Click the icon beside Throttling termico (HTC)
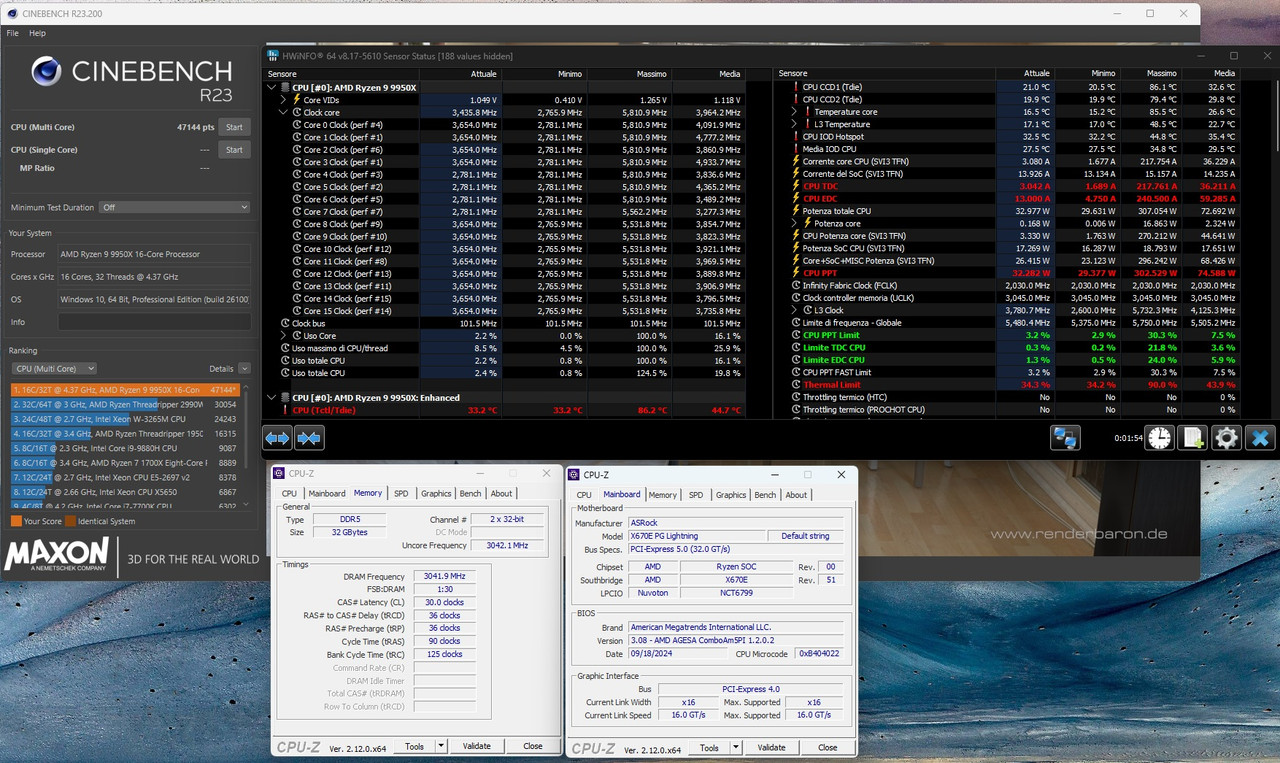 [797, 397]
